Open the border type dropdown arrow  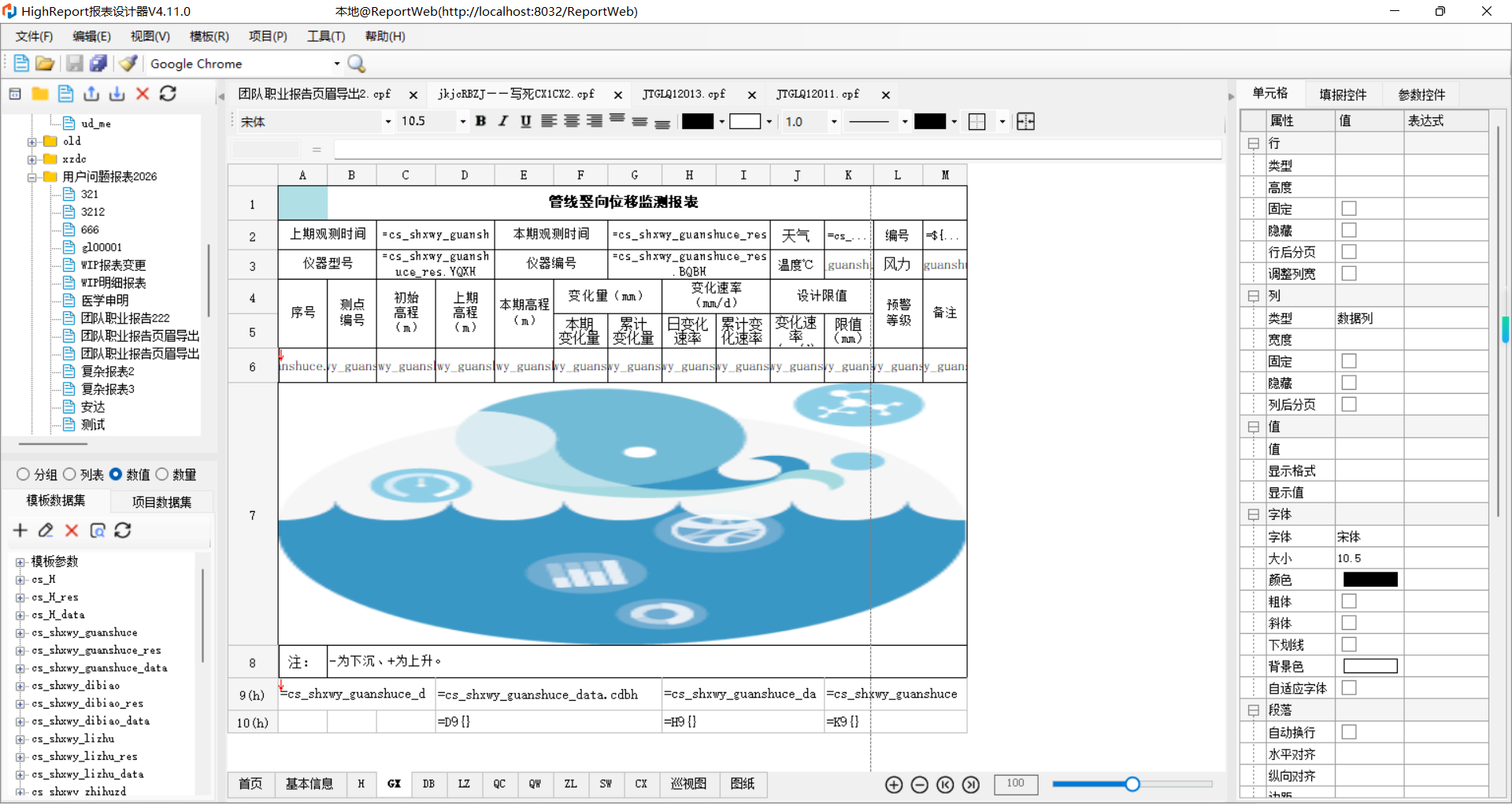1002,121
